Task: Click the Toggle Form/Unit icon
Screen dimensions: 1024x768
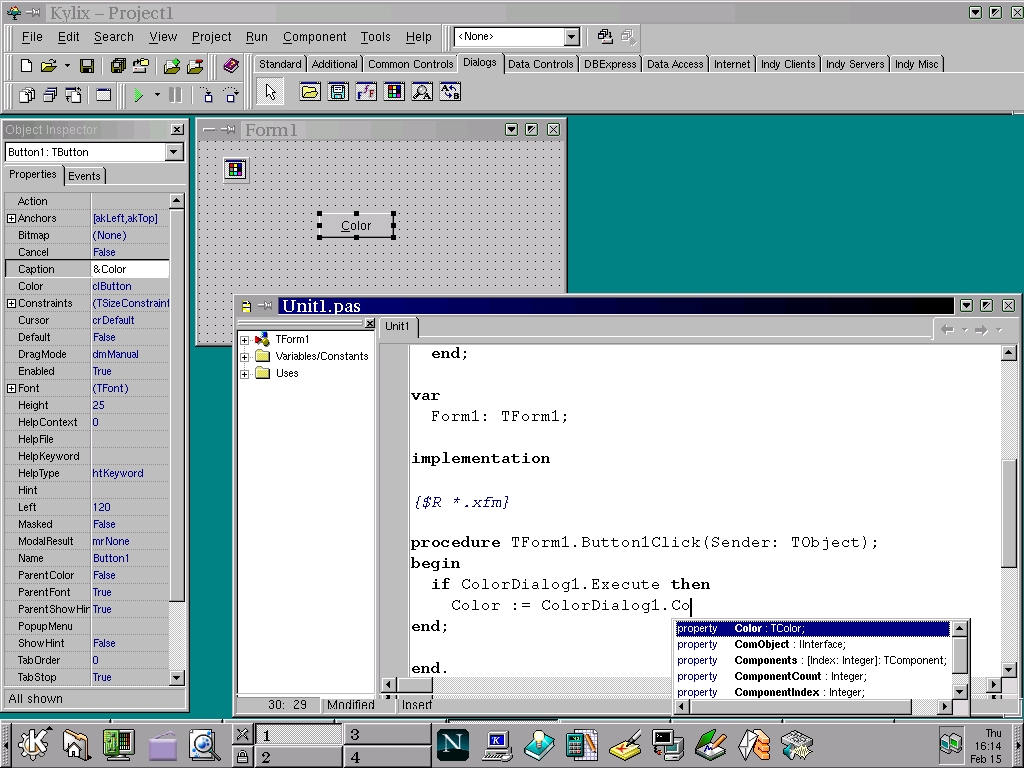Action: pos(73,95)
